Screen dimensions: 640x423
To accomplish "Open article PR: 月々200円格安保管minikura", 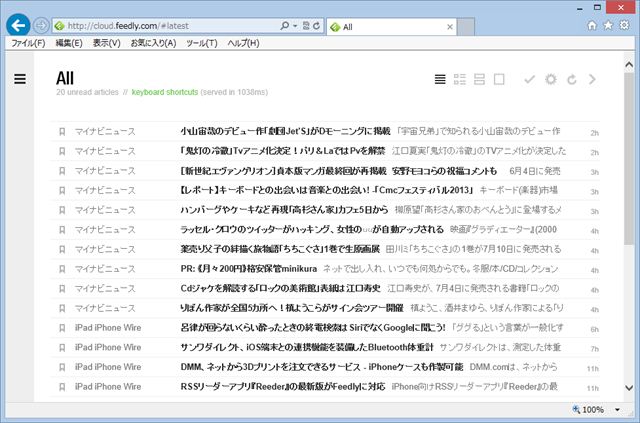I will point(249,269).
